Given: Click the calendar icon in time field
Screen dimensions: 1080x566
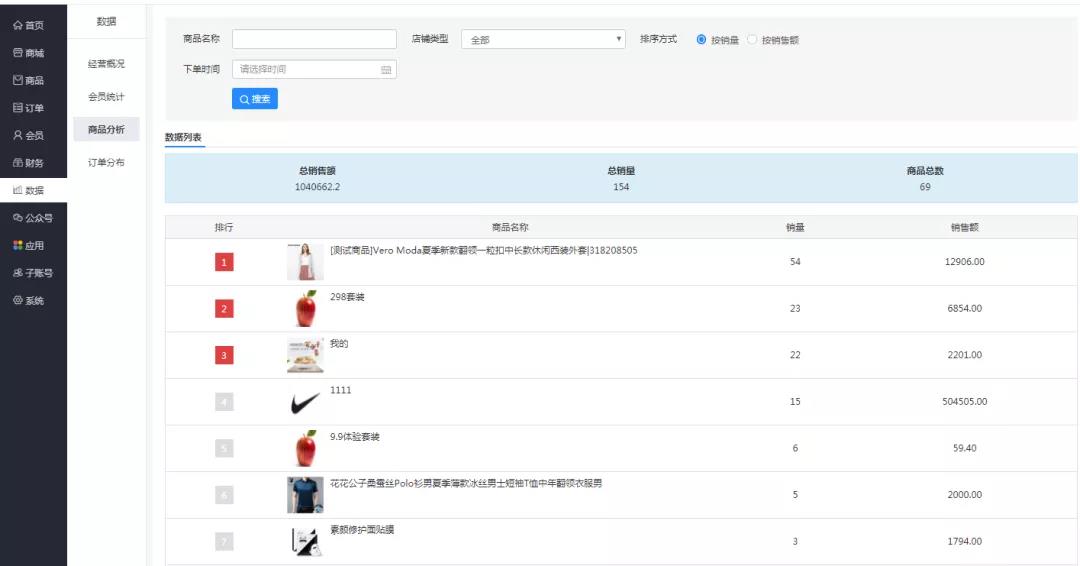Looking at the screenshot, I should (x=386, y=70).
